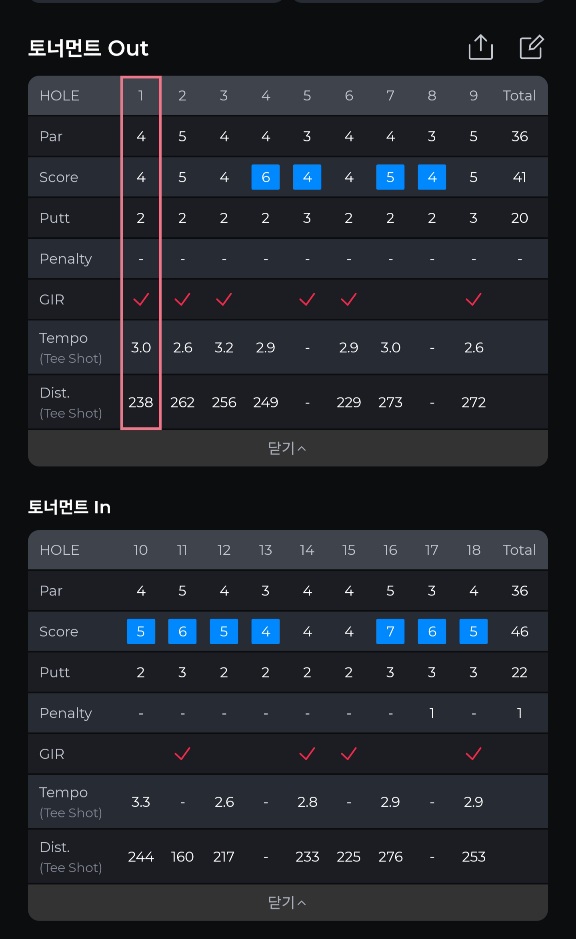Click the blue score 7 on hole 16

(390, 632)
